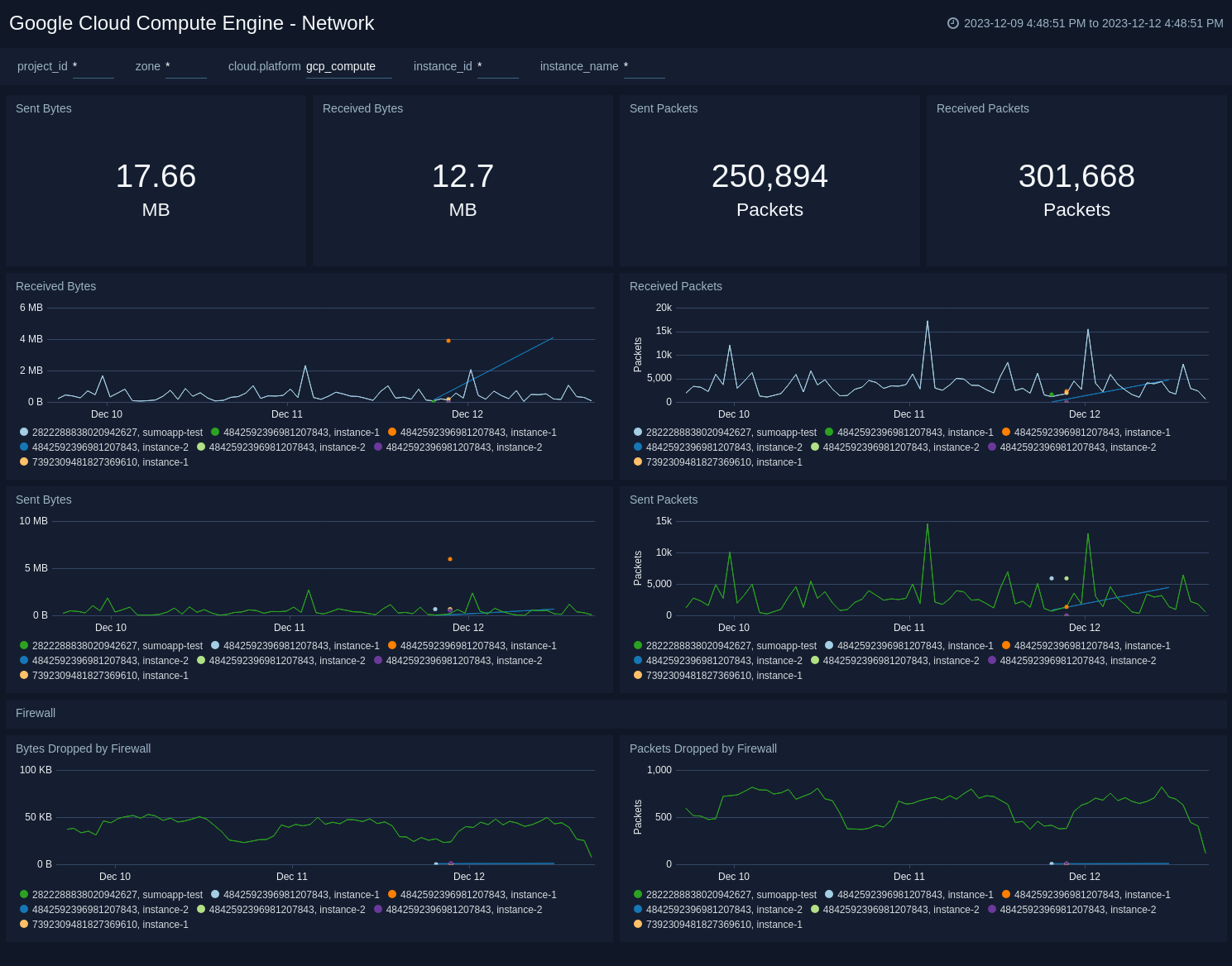1232x966 pixels.
Task: Click the Bytes Dropped by Firewall panel title
Action: [x=83, y=748]
